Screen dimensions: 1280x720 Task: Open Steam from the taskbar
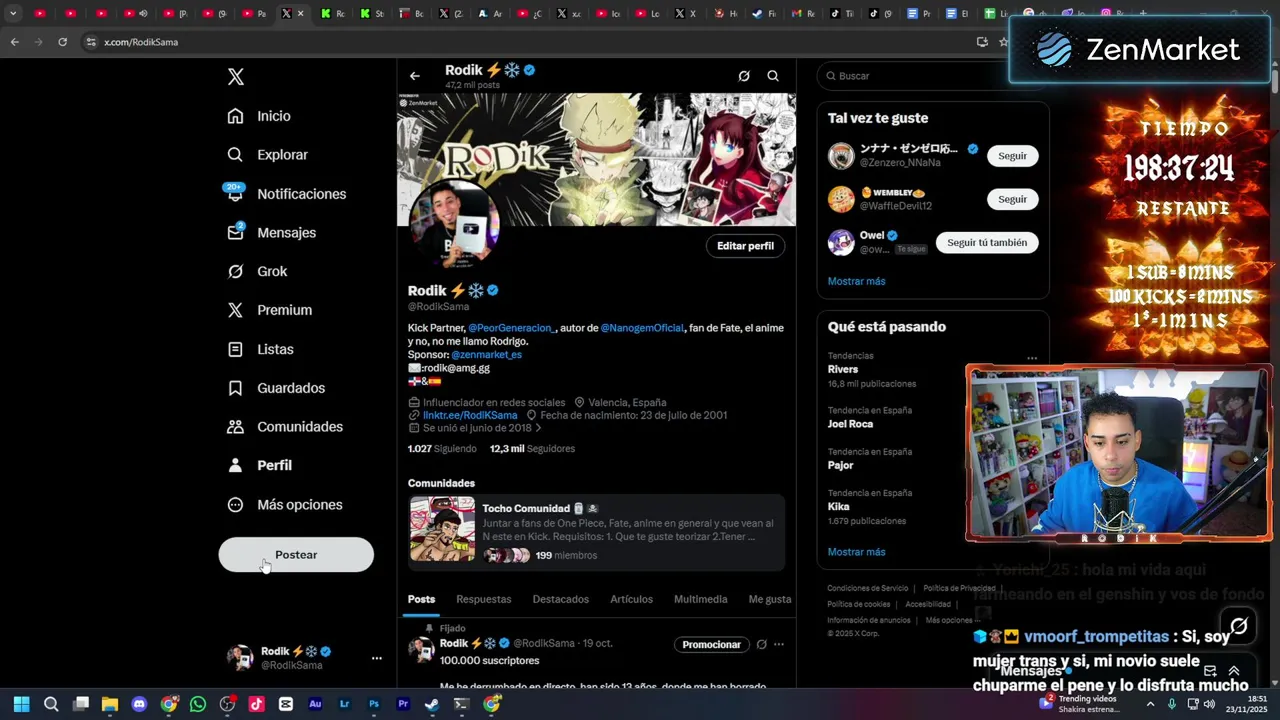pyautogui.click(x=432, y=704)
